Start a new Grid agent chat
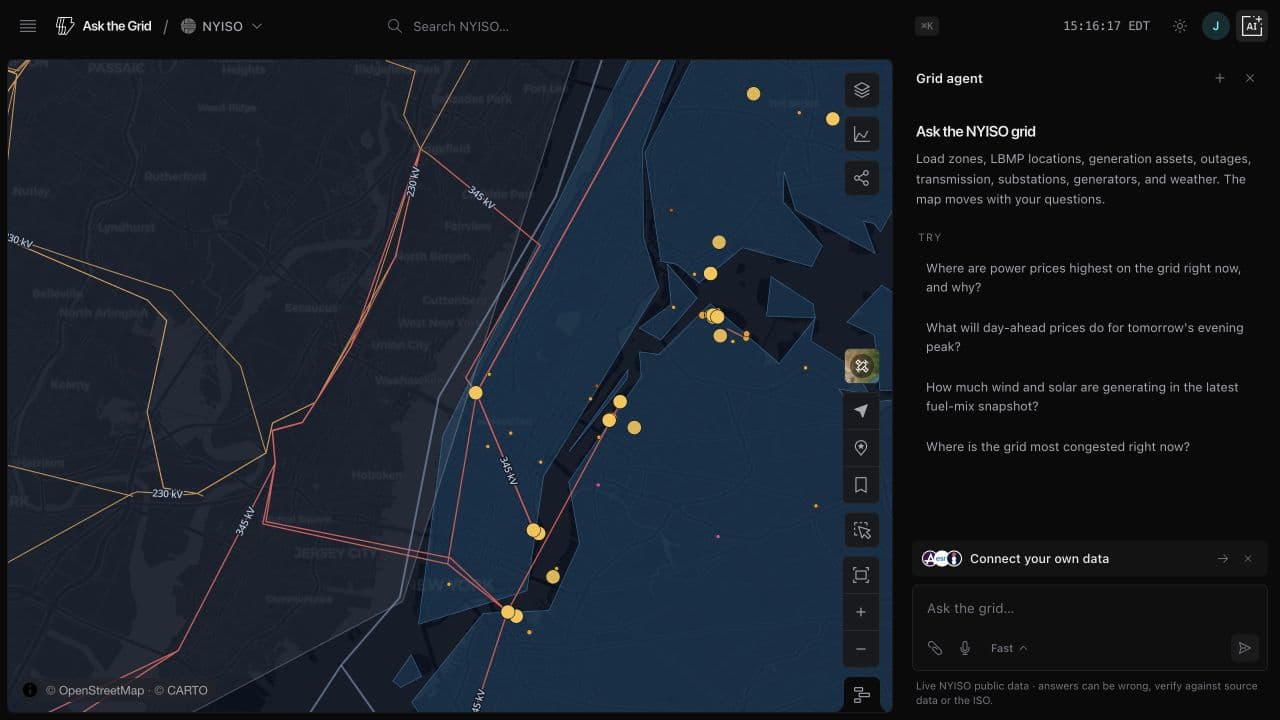Image resolution: width=1280 pixels, height=720 pixels. (1220, 78)
